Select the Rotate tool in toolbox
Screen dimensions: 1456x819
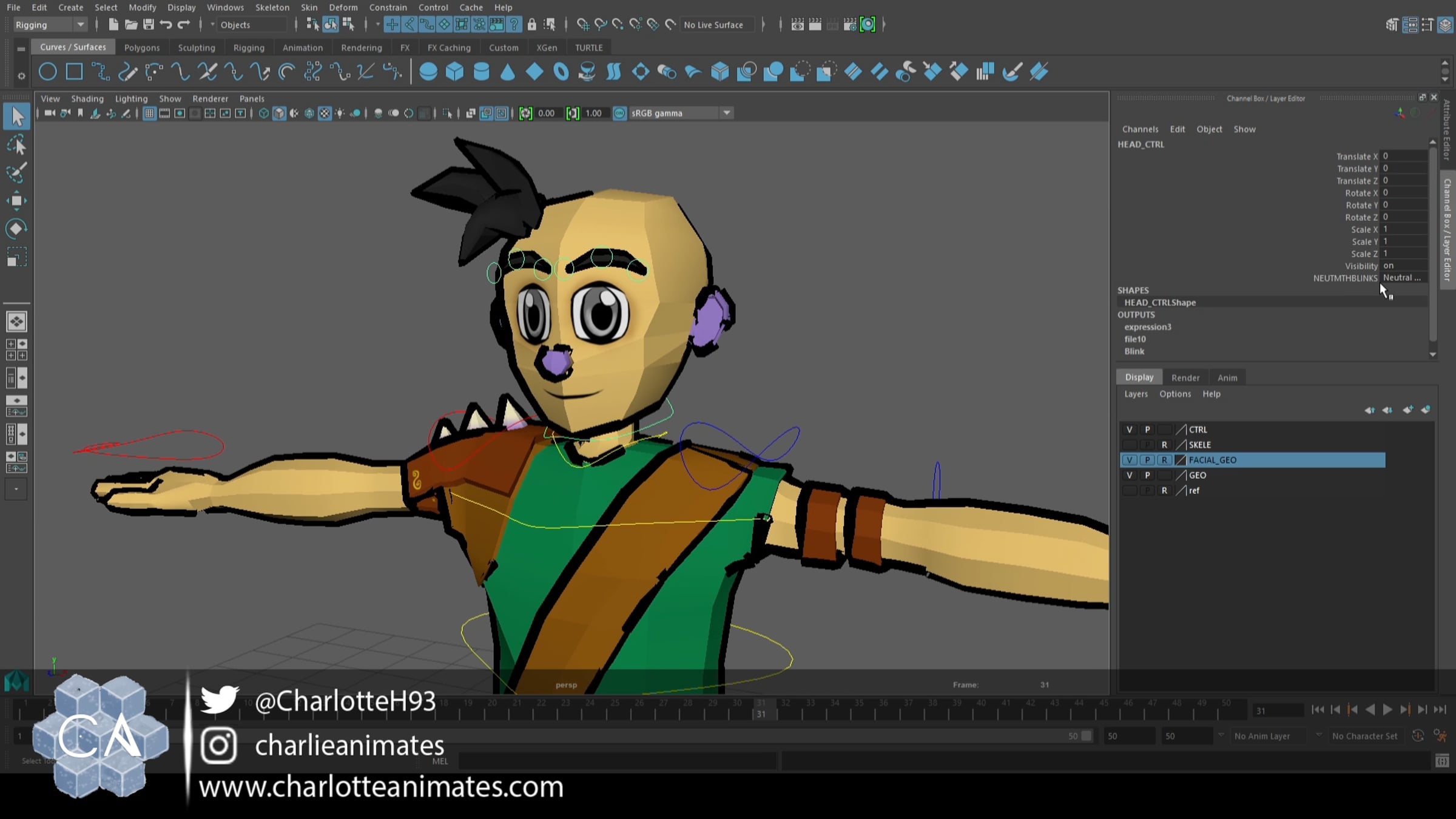click(x=16, y=229)
